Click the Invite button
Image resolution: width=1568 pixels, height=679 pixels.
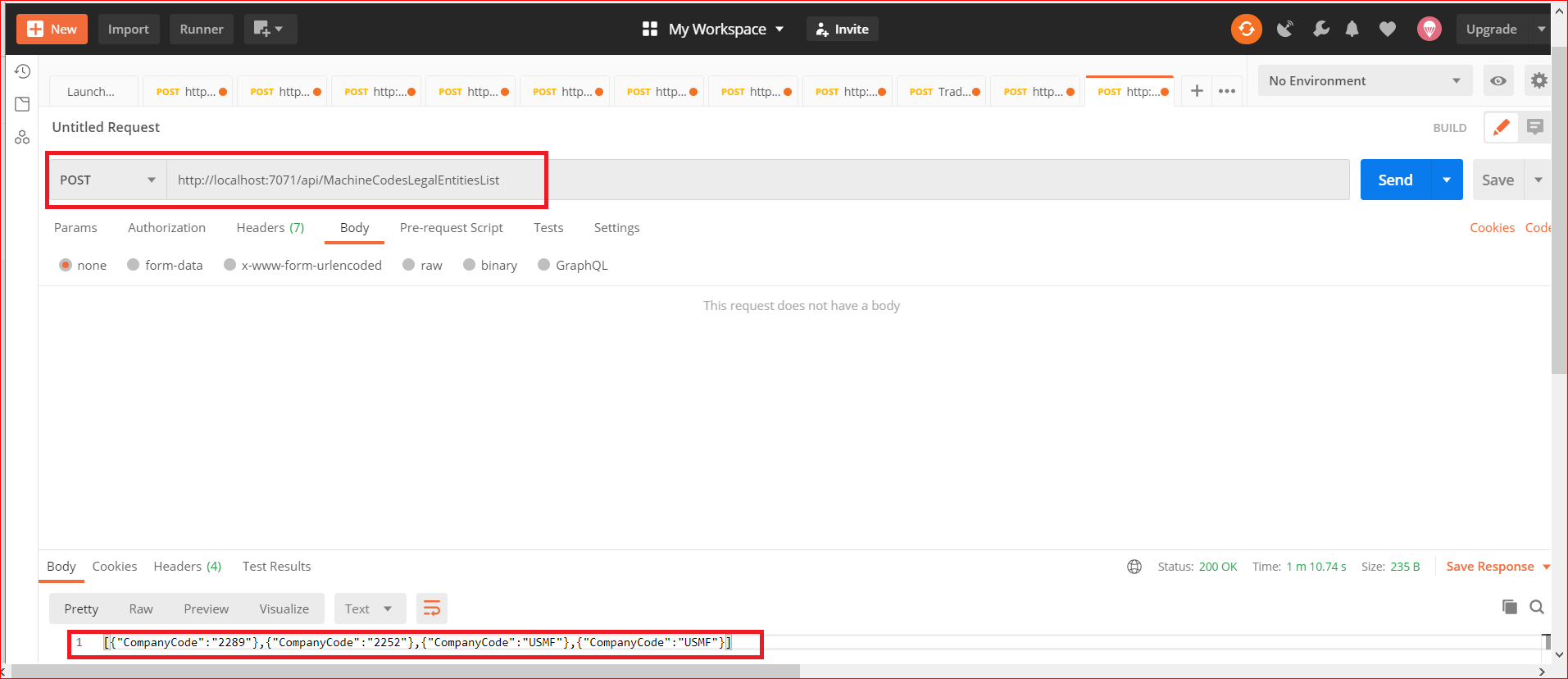tap(842, 29)
